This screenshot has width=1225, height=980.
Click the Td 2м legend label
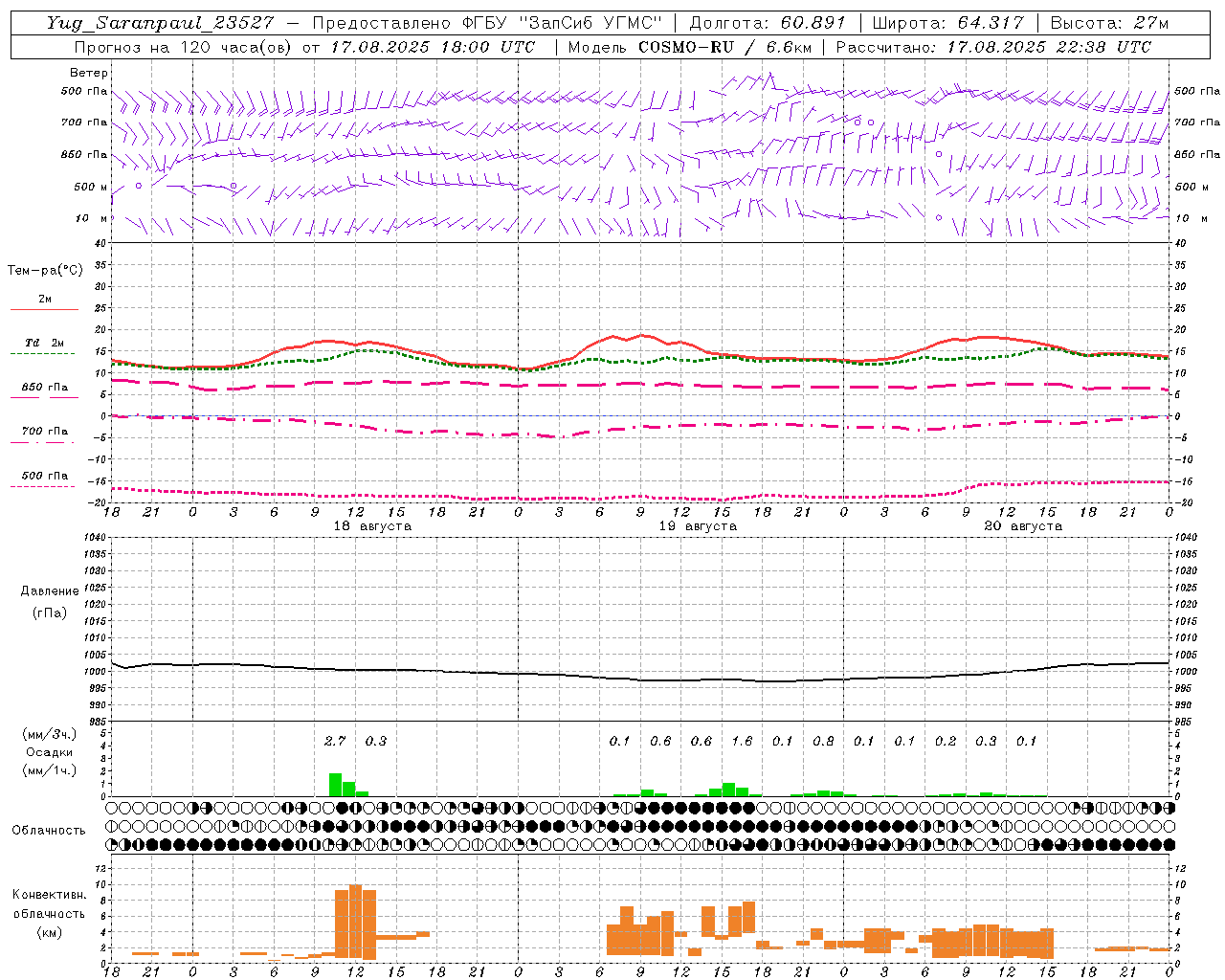pos(45,343)
